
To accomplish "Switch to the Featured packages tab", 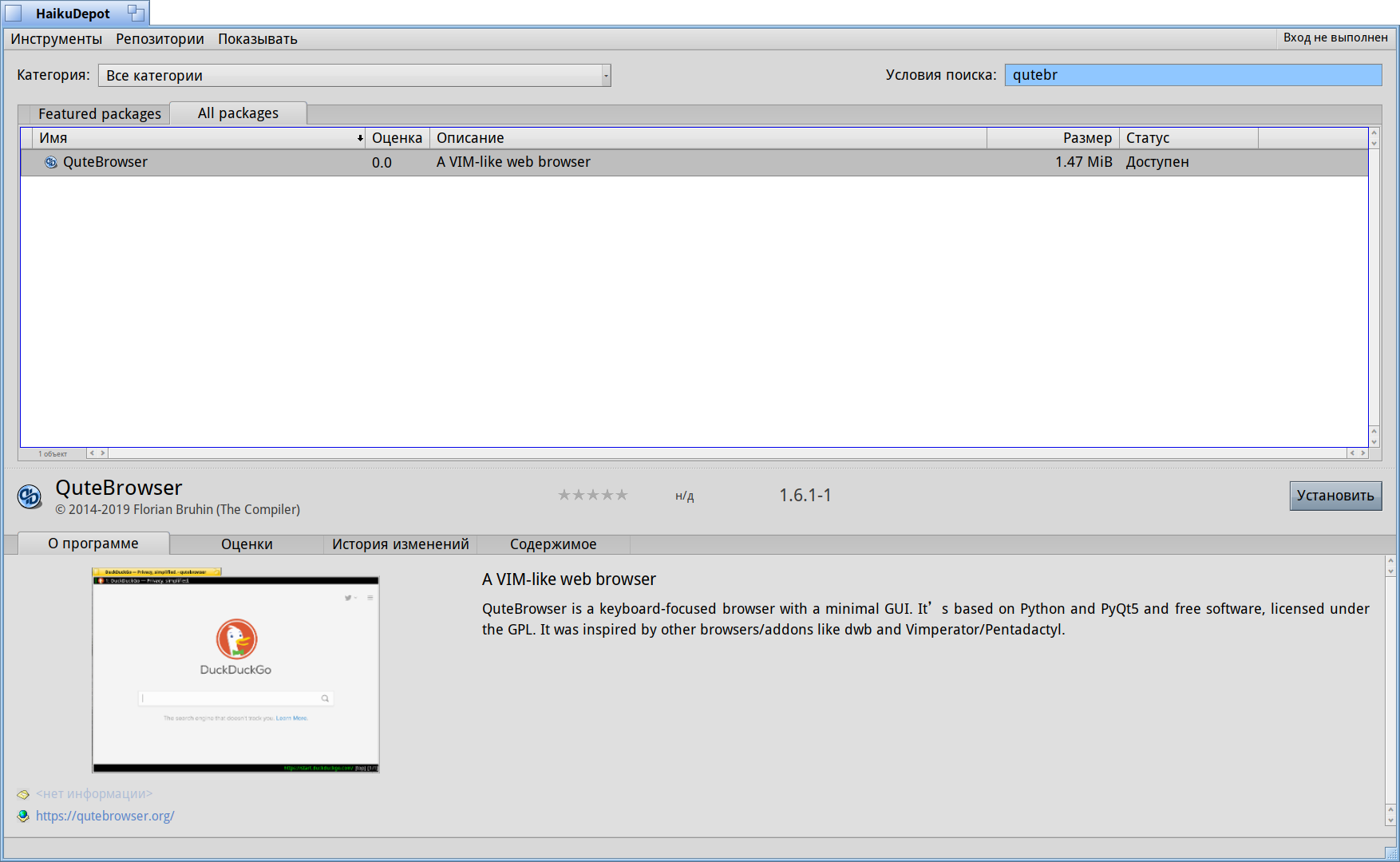I will coord(99,114).
